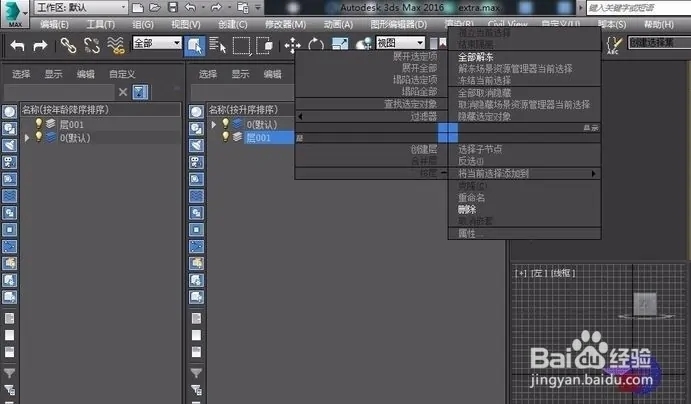The width and height of the screenshot is (691, 404).
Task: Open the 工作区: 默认 workspace dropdown
Action: (x=82, y=7)
